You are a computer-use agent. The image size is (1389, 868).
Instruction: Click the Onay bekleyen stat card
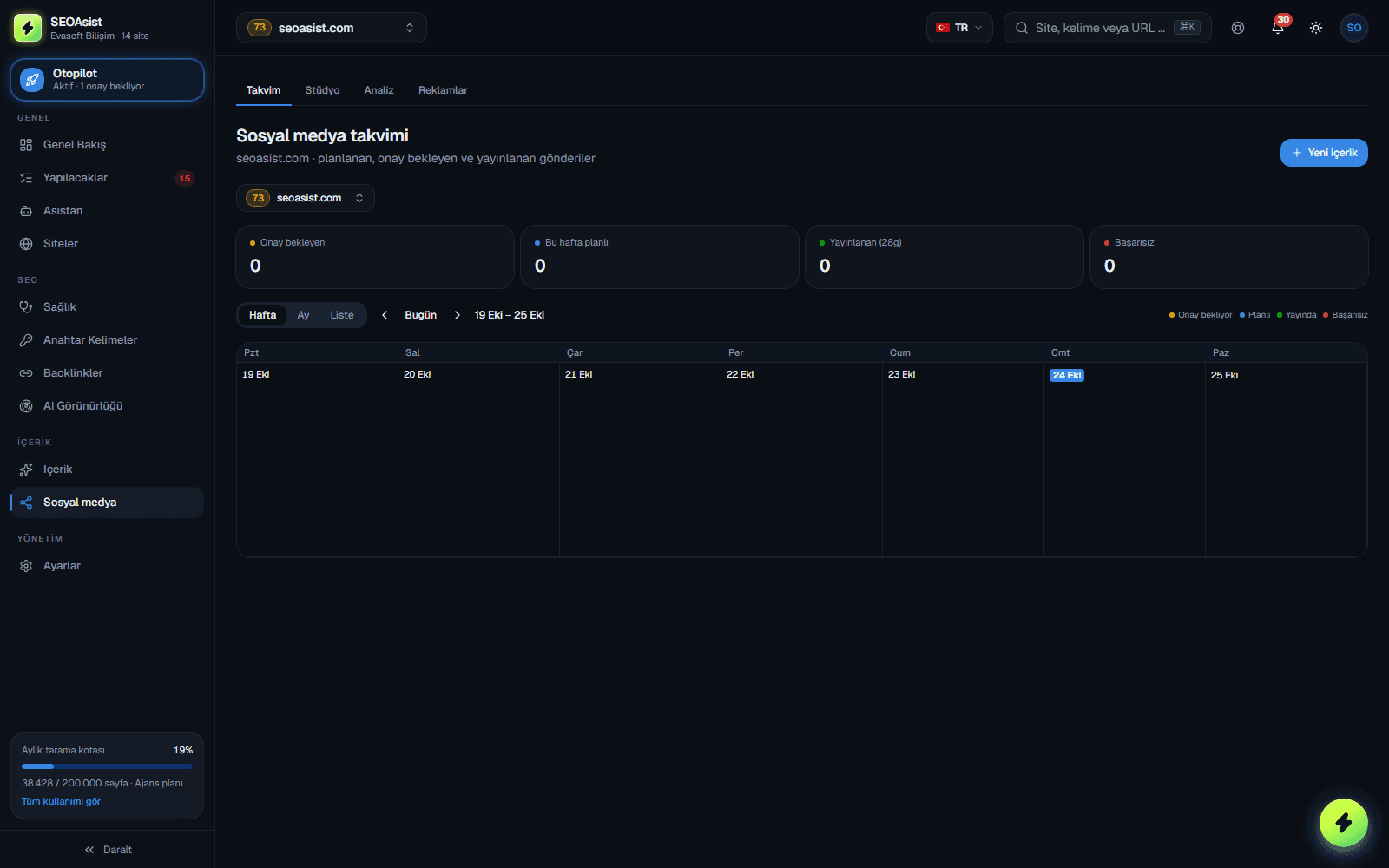tap(375, 257)
